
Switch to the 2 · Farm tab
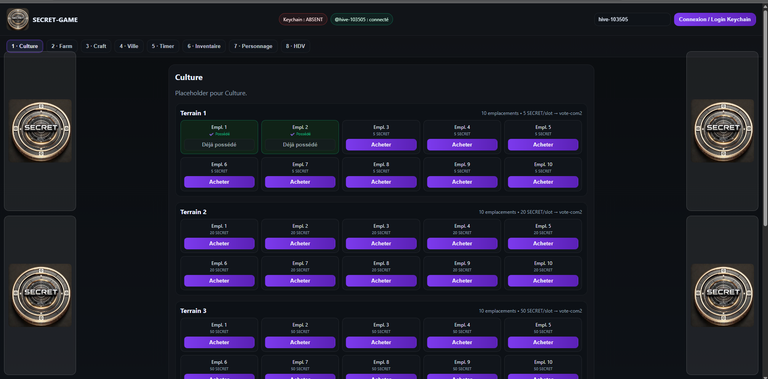pos(62,46)
